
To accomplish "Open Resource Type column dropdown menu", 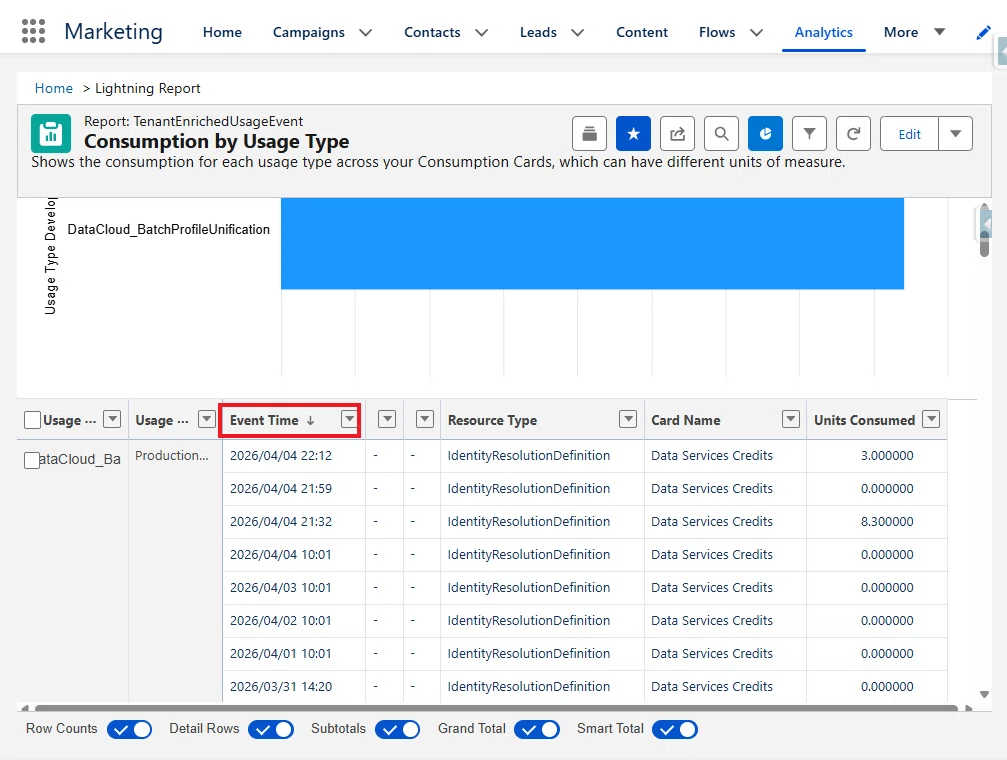I will [x=627, y=420].
